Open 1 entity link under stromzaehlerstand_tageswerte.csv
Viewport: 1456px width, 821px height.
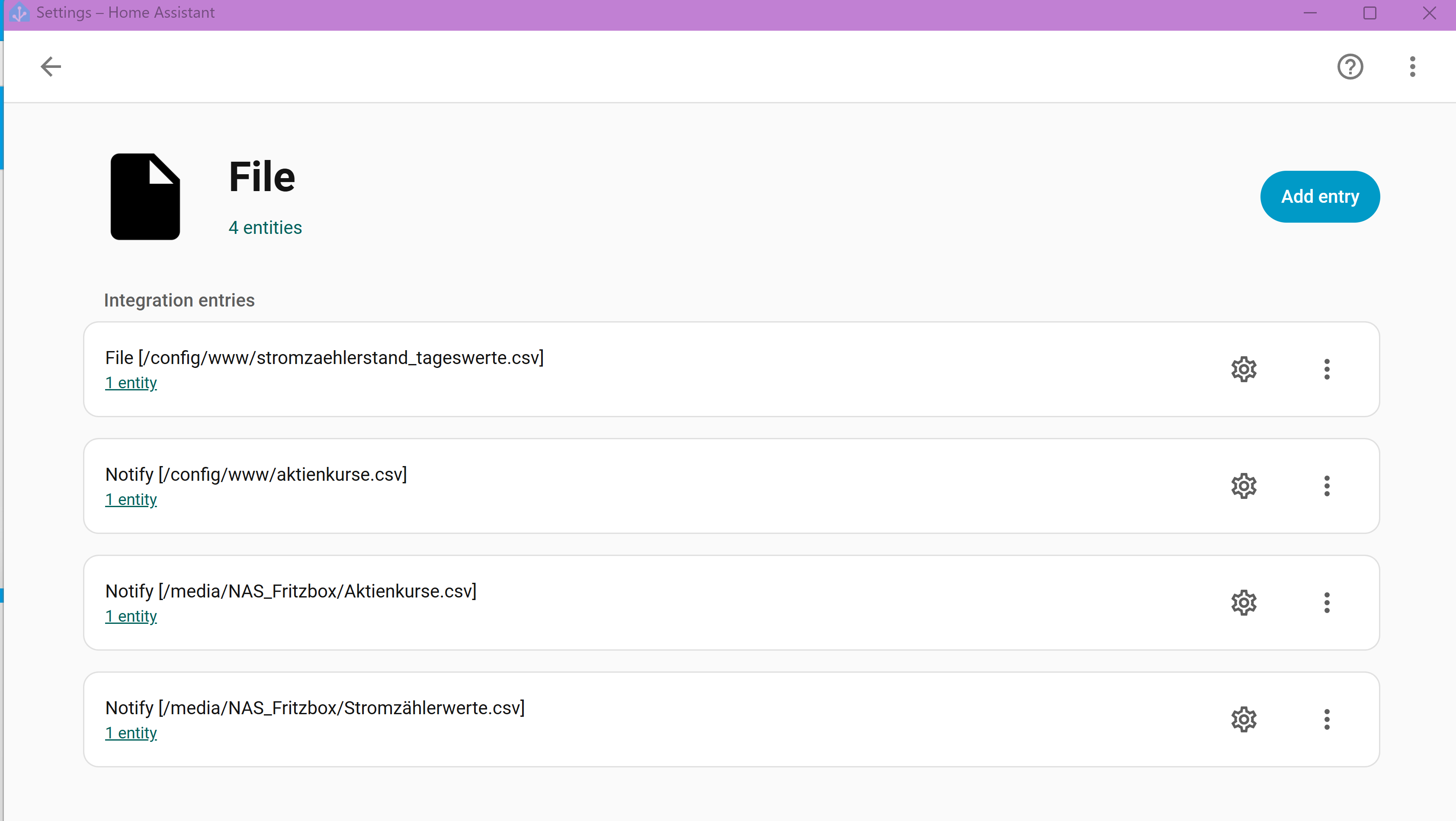coord(131,383)
